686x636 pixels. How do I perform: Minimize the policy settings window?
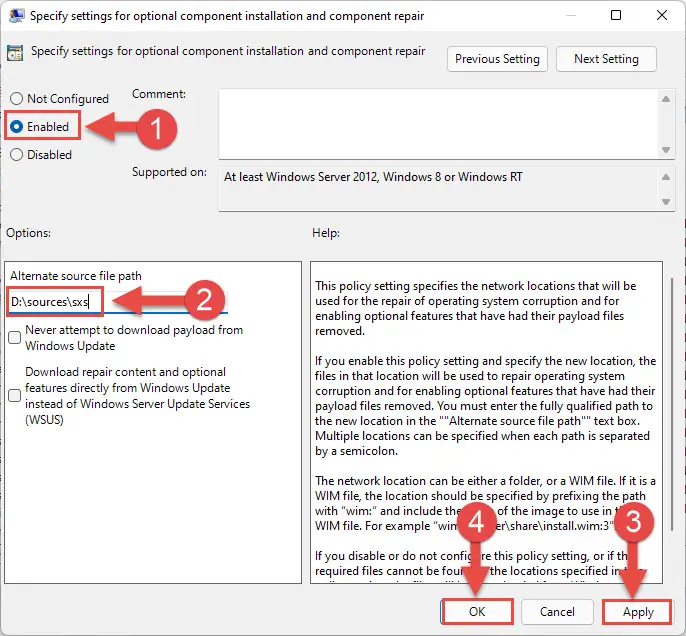coord(570,15)
